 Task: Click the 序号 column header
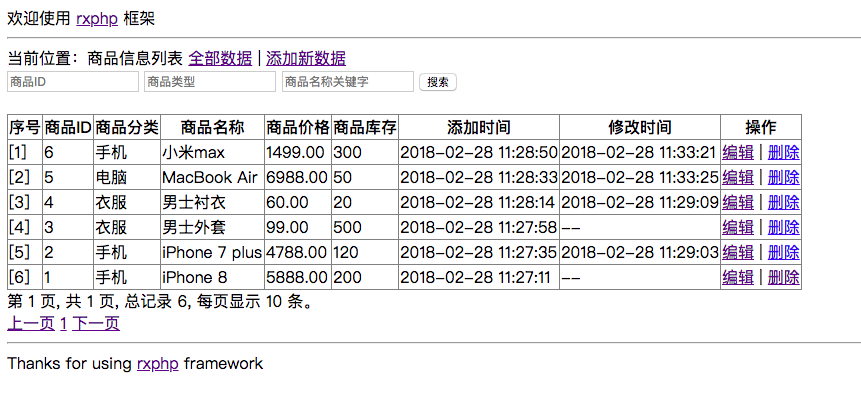pos(25,127)
